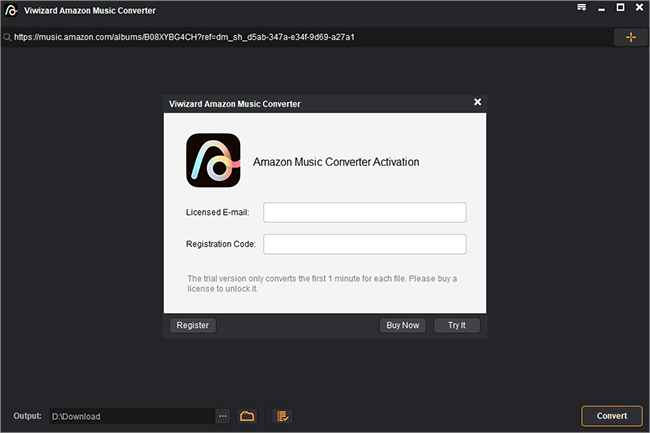Click the Viwizard app logo in title bar
The image size is (650, 433).
(11, 10)
